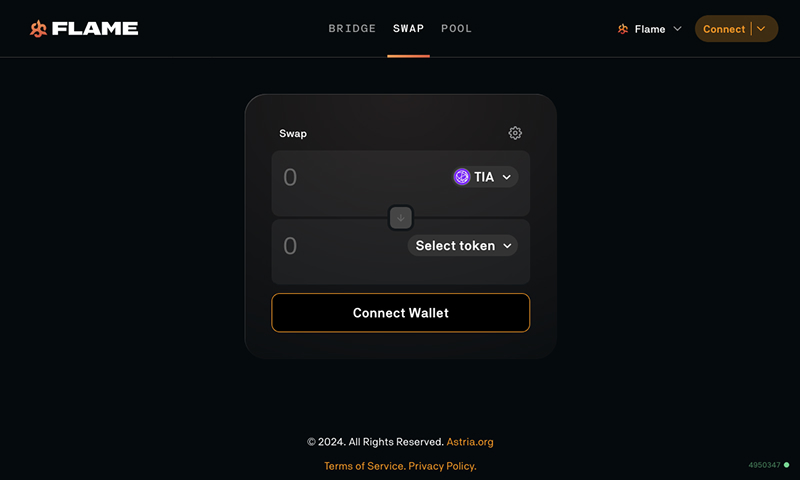Select the Swap tab
This screenshot has height=480, width=800.
click(408, 29)
